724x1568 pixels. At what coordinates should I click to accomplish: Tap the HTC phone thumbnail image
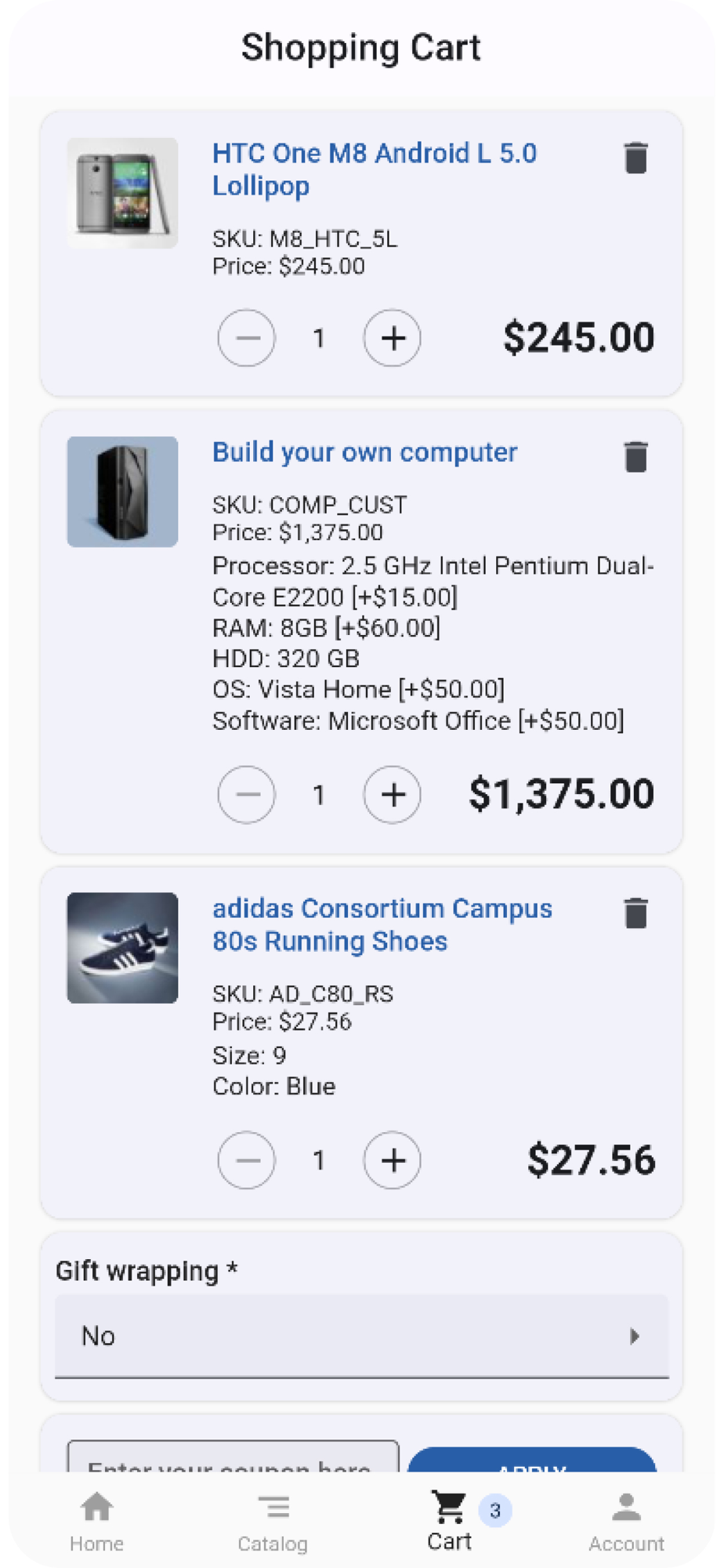[122, 194]
